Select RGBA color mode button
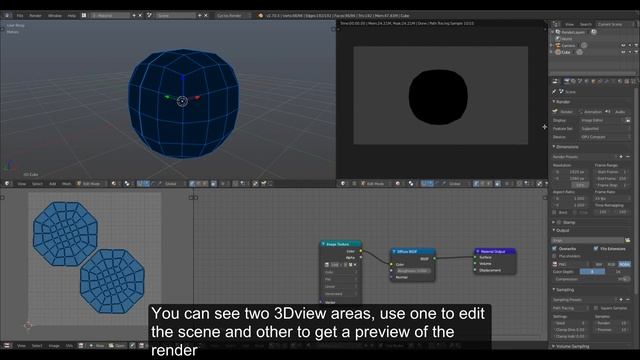Viewport: 640px width, 360px height. pos(624,264)
